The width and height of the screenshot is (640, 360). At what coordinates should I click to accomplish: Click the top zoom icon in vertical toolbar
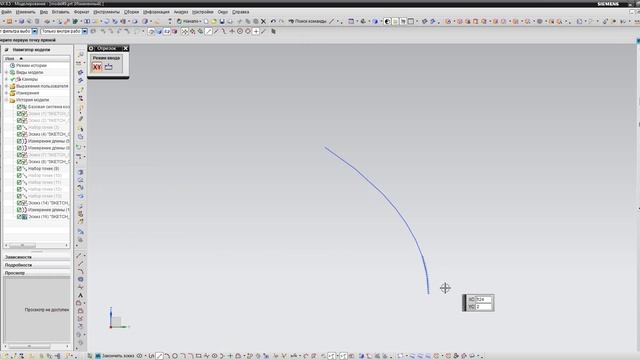coord(80,54)
